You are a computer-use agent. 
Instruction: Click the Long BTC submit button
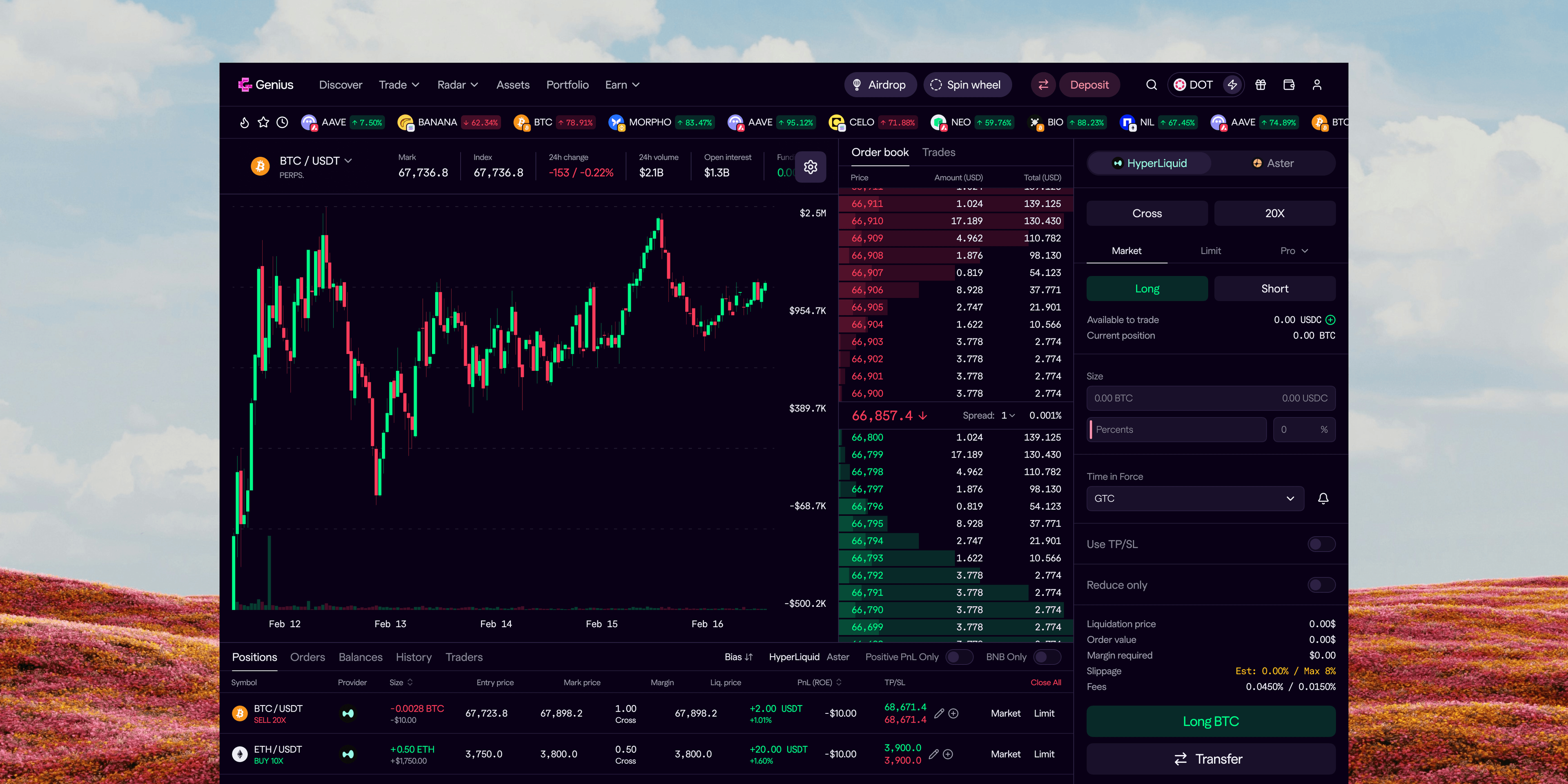tap(1211, 721)
